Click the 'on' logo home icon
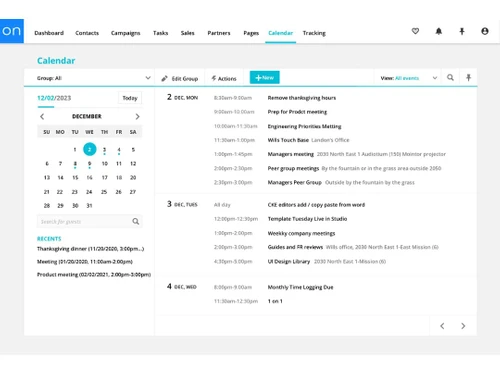500x375 pixels. (x=12, y=31)
